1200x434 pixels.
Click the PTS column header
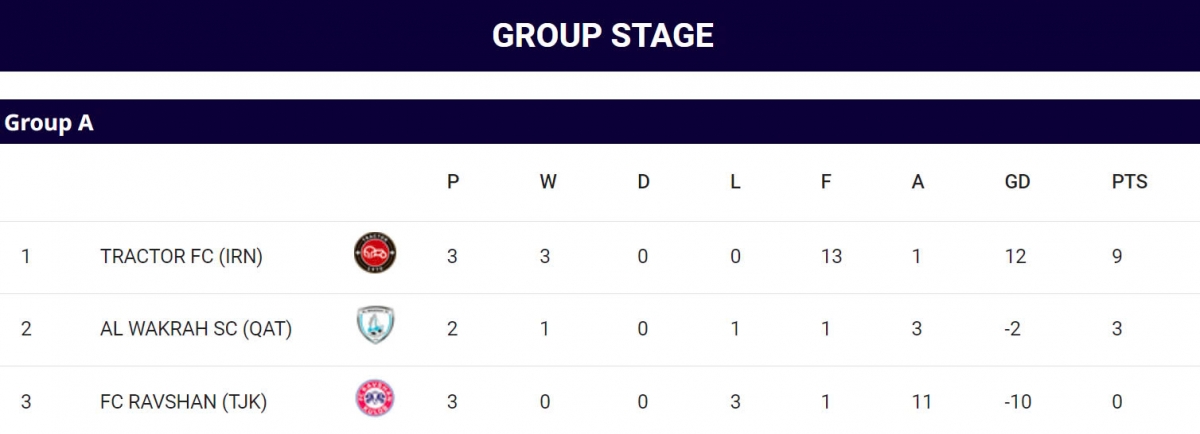(x=1130, y=182)
